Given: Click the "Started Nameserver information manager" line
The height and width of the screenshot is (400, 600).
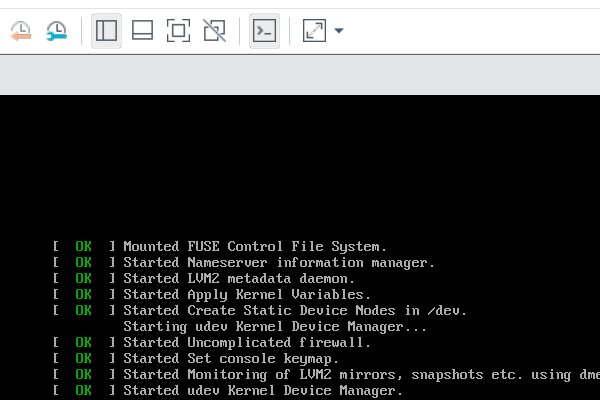Looking at the screenshot, I should [278, 262].
